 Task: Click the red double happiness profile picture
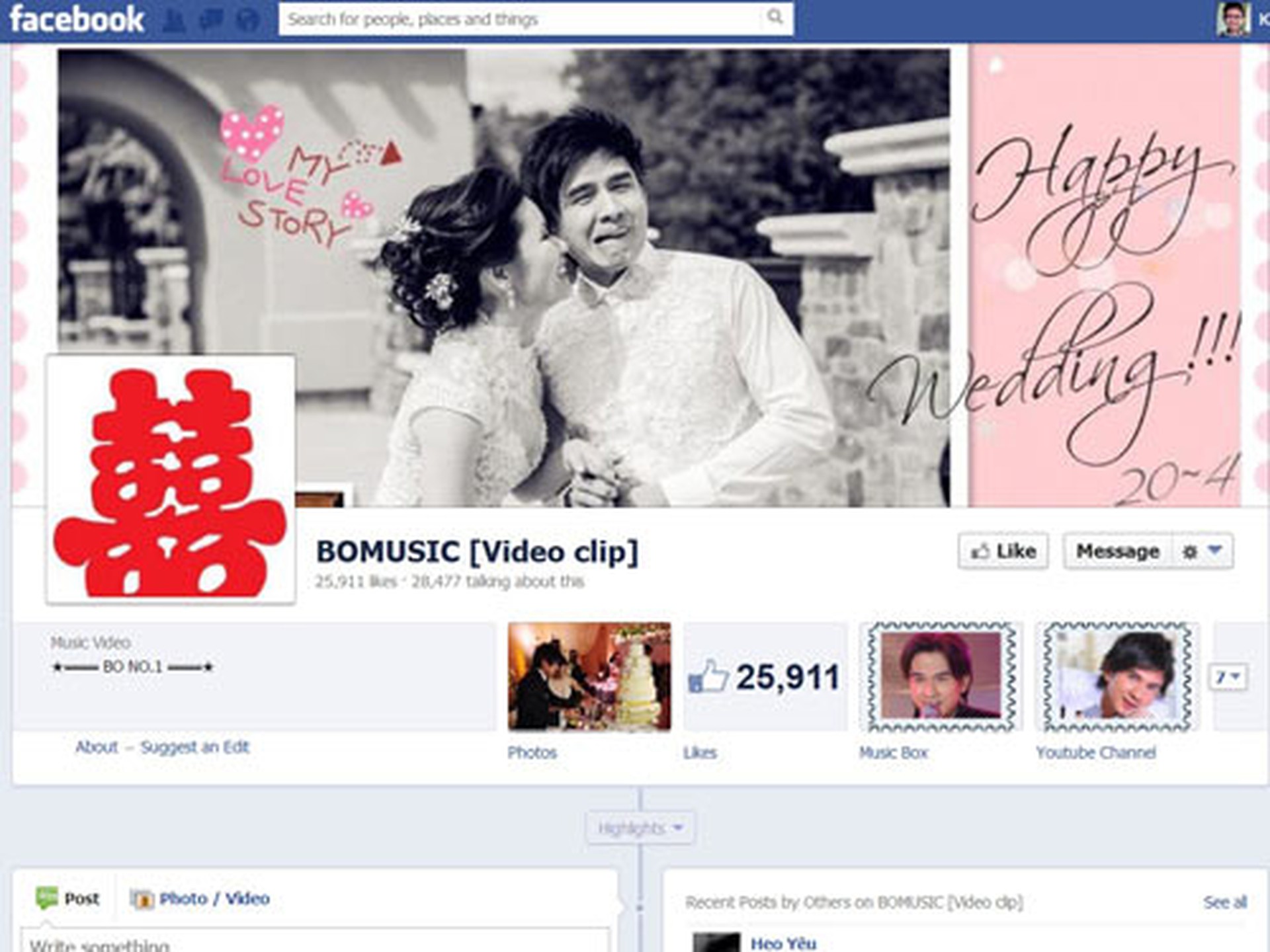(x=171, y=480)
